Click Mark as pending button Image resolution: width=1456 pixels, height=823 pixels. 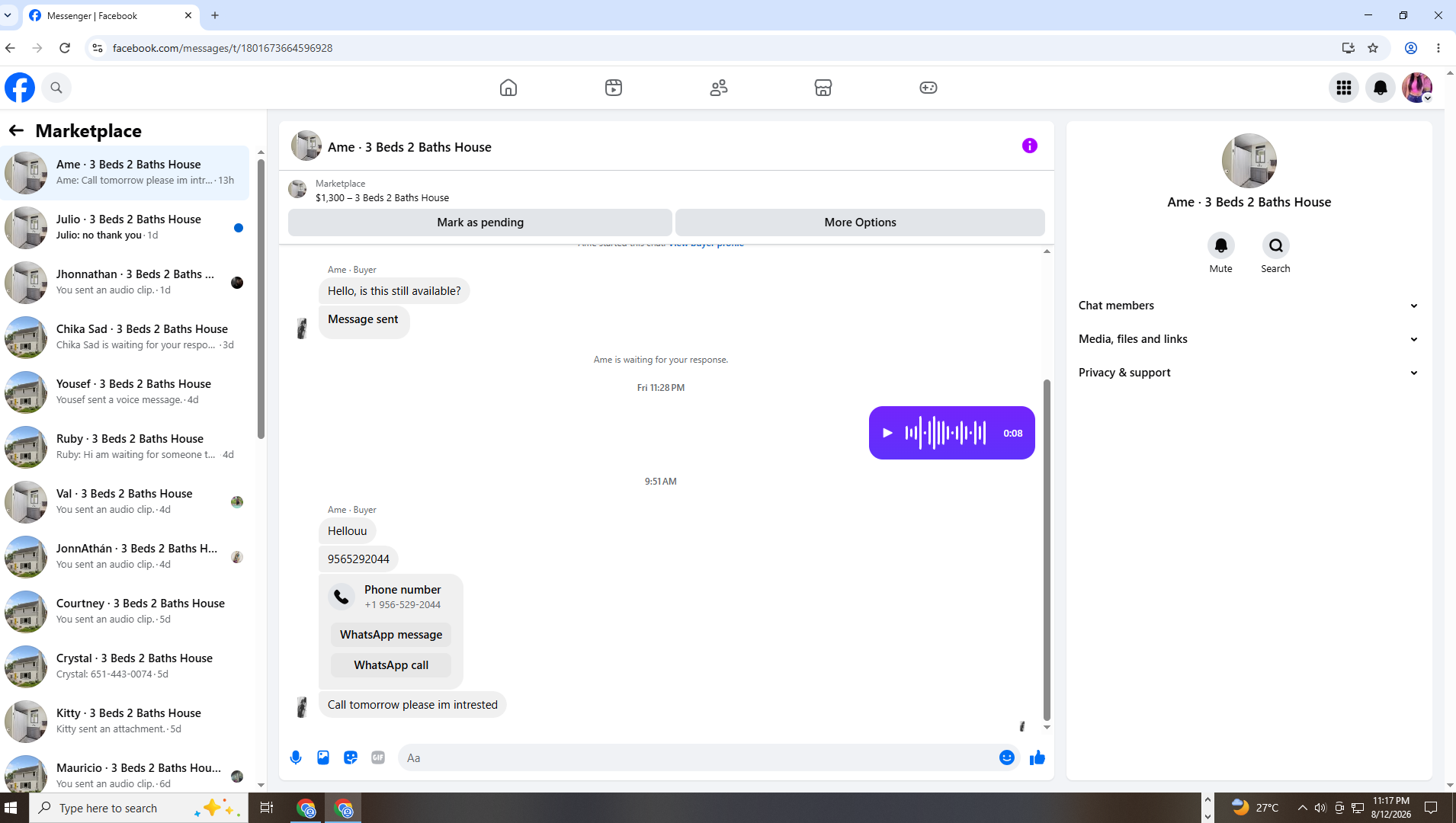tap(480, 223)
